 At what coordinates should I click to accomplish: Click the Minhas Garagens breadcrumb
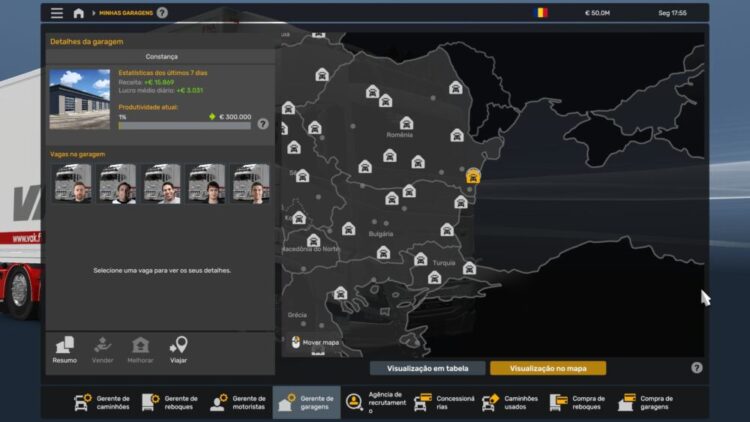(126, 13)
